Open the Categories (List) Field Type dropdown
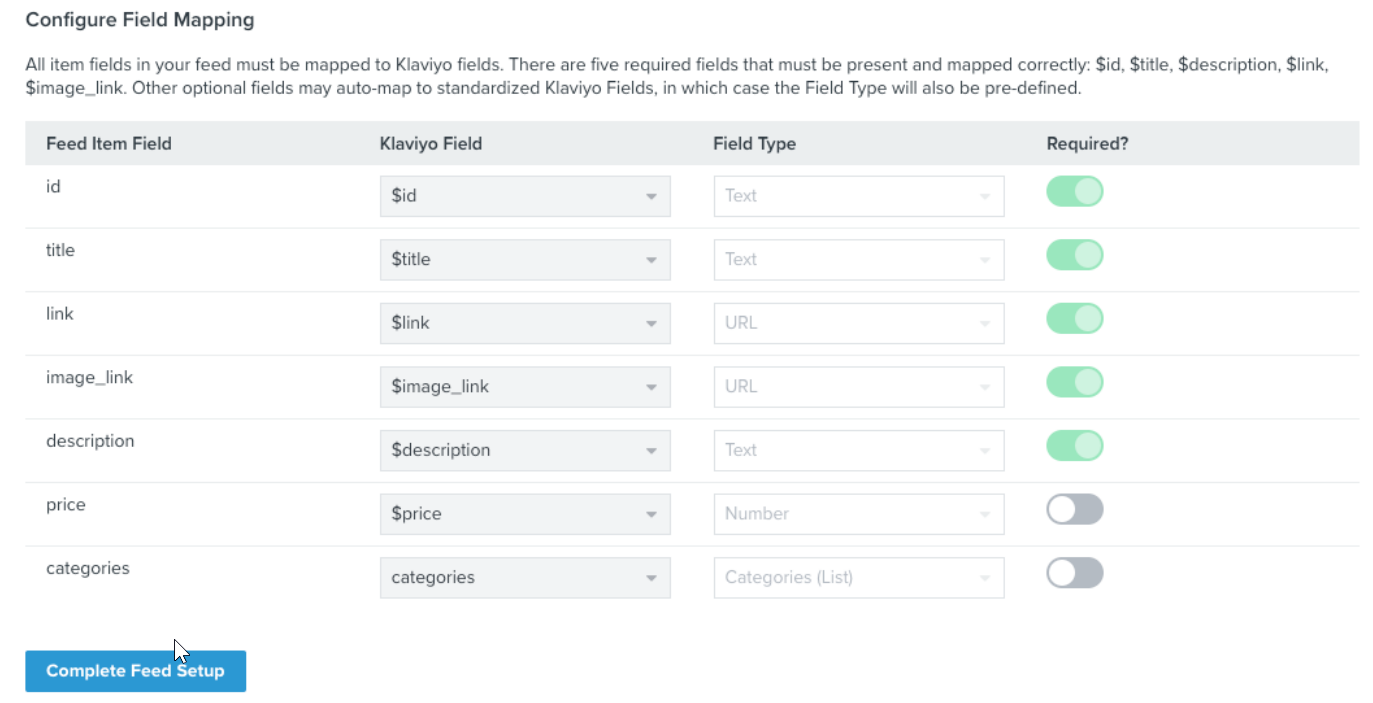The image size is (1373, 703). (858, 578)
